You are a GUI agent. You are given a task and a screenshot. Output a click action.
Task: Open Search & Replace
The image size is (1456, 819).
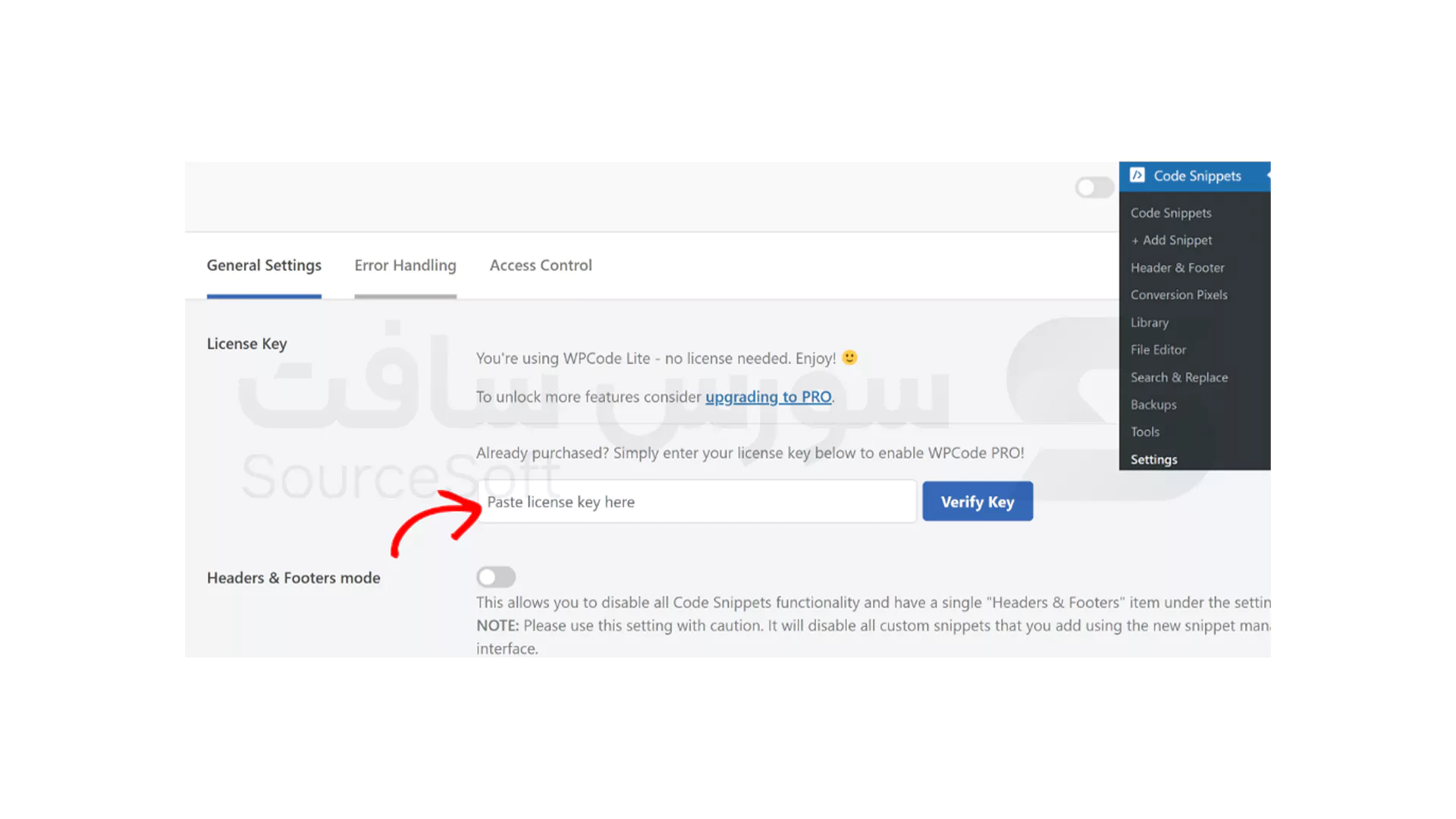[x=1179, y=377]
